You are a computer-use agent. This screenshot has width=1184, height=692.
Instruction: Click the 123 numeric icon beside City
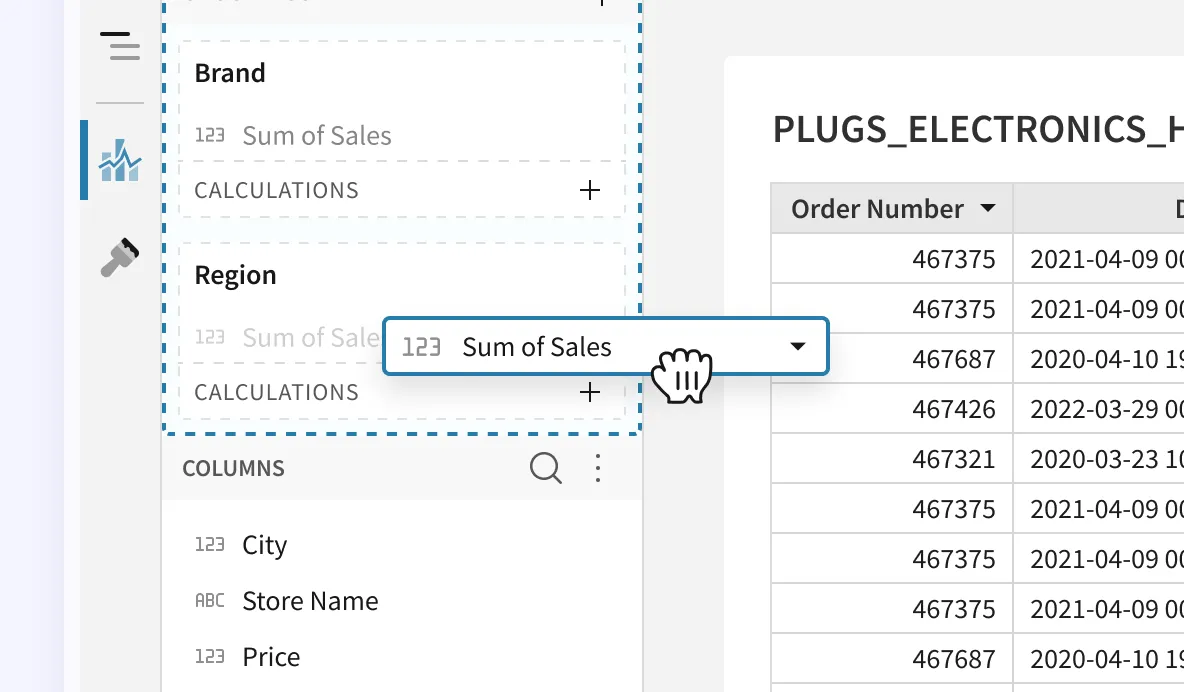(211, 545)
